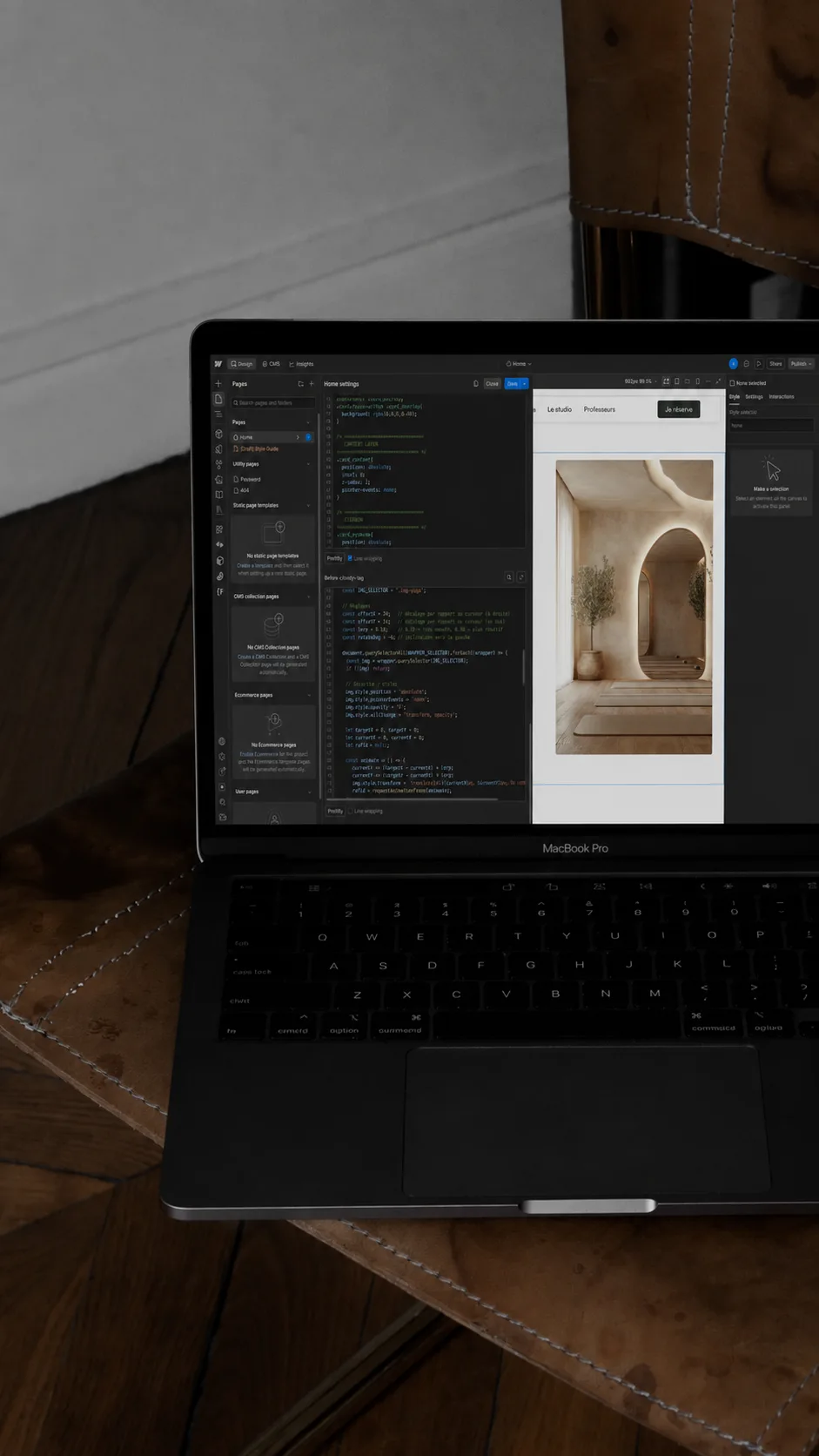Save the Home page settings
819x1456 pixels.
click(512, 384)
